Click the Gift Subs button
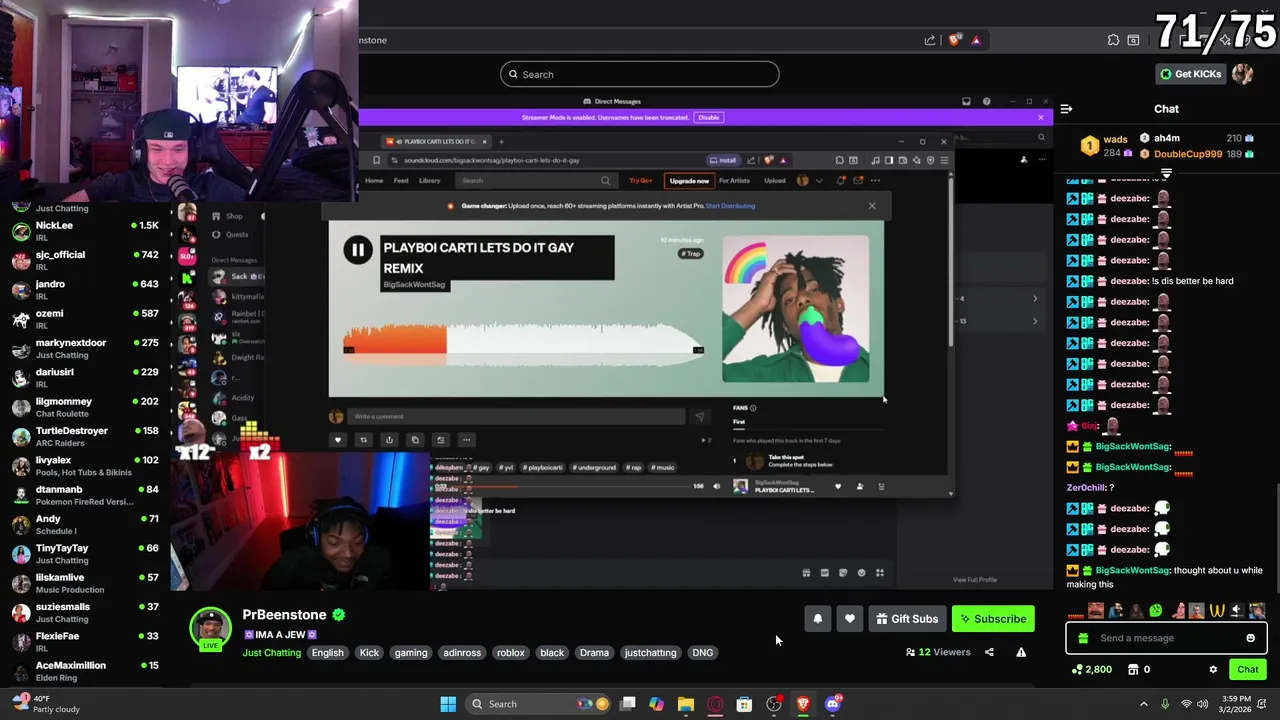1280x720 pixels. click(907, 619)
